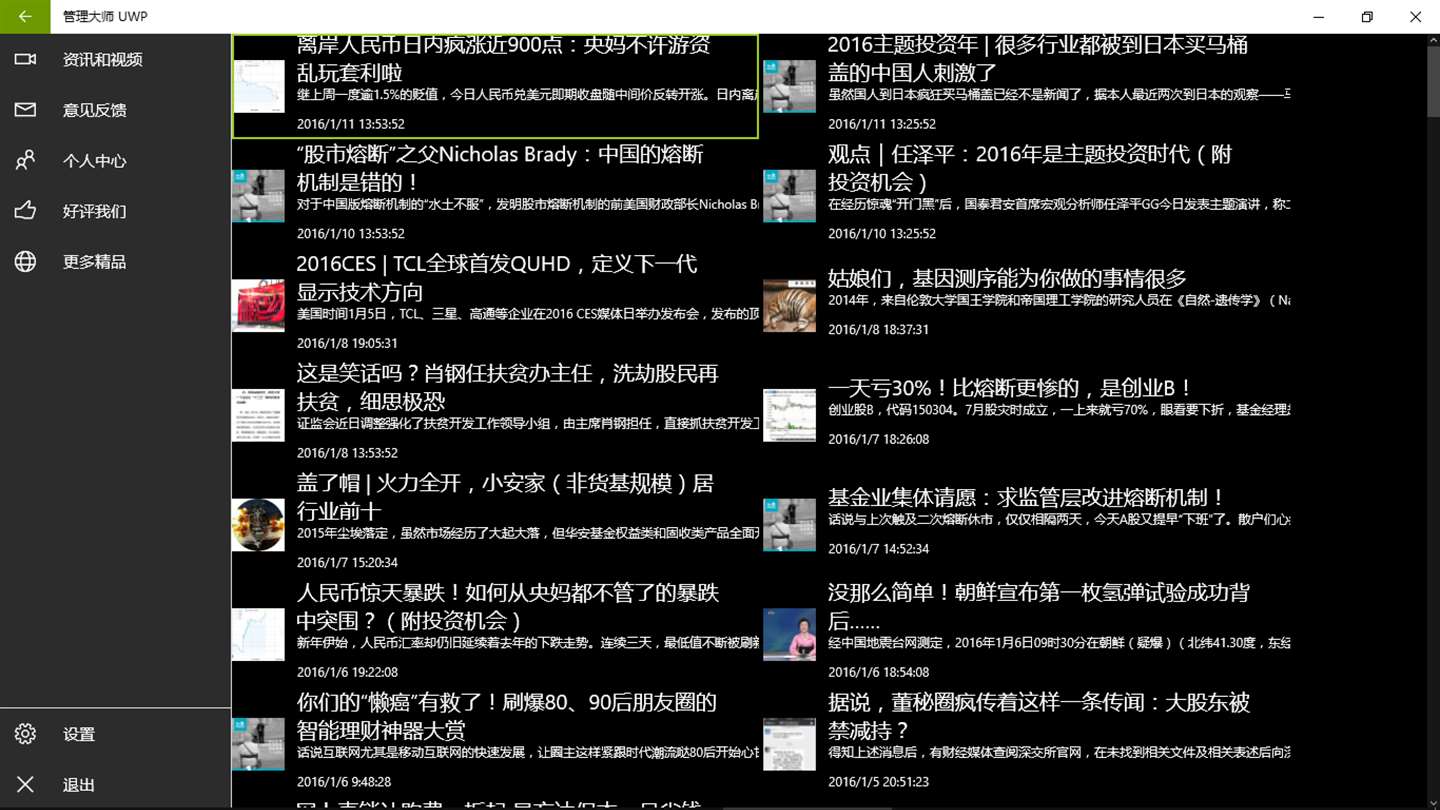Open article 离岸人民币日内疯涨近900点
This screenshot has height=810, width=1440.
tap(495, 86)
